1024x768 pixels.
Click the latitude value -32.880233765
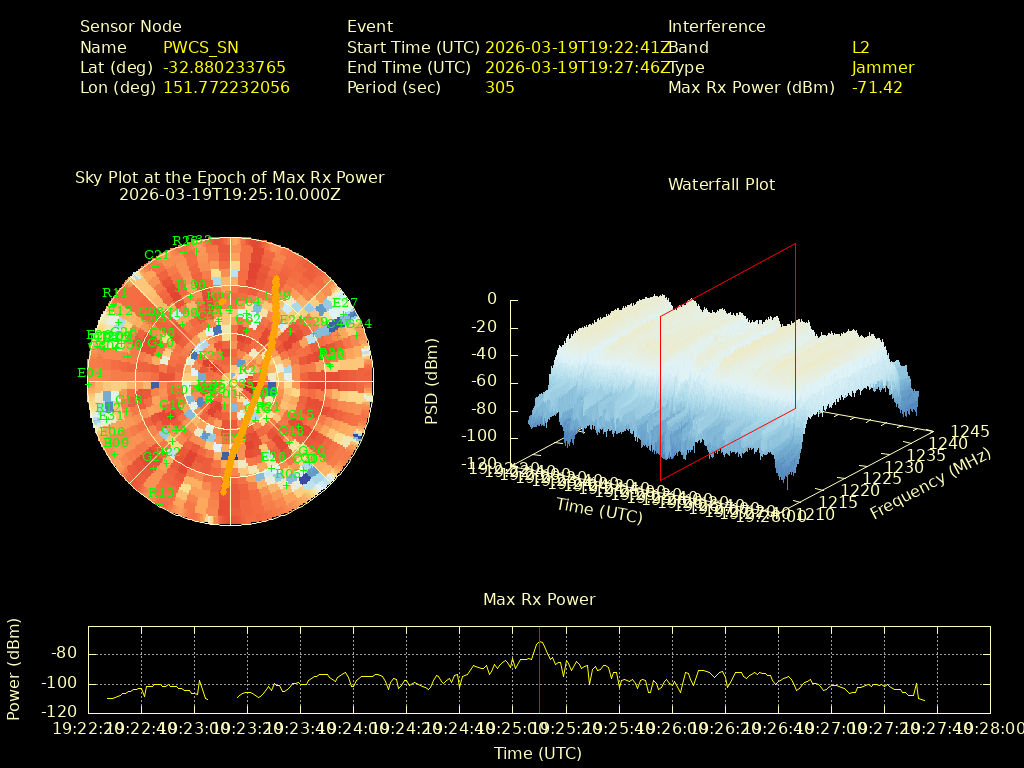coord(224,67)
